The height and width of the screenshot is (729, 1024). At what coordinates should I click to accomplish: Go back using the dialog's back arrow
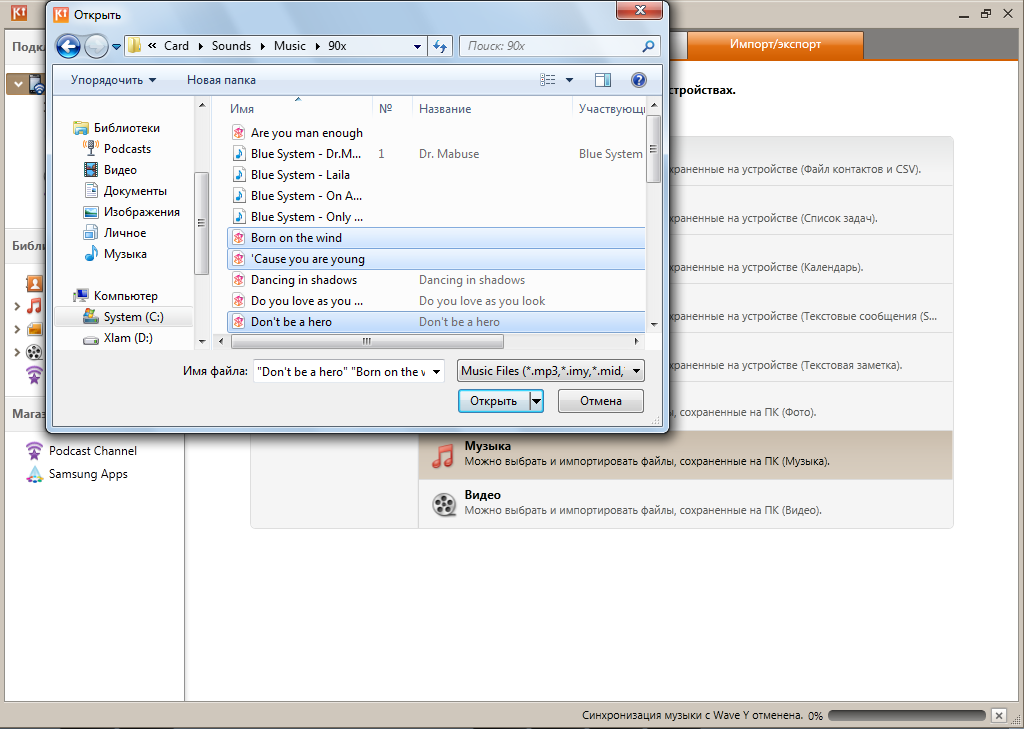68,46
